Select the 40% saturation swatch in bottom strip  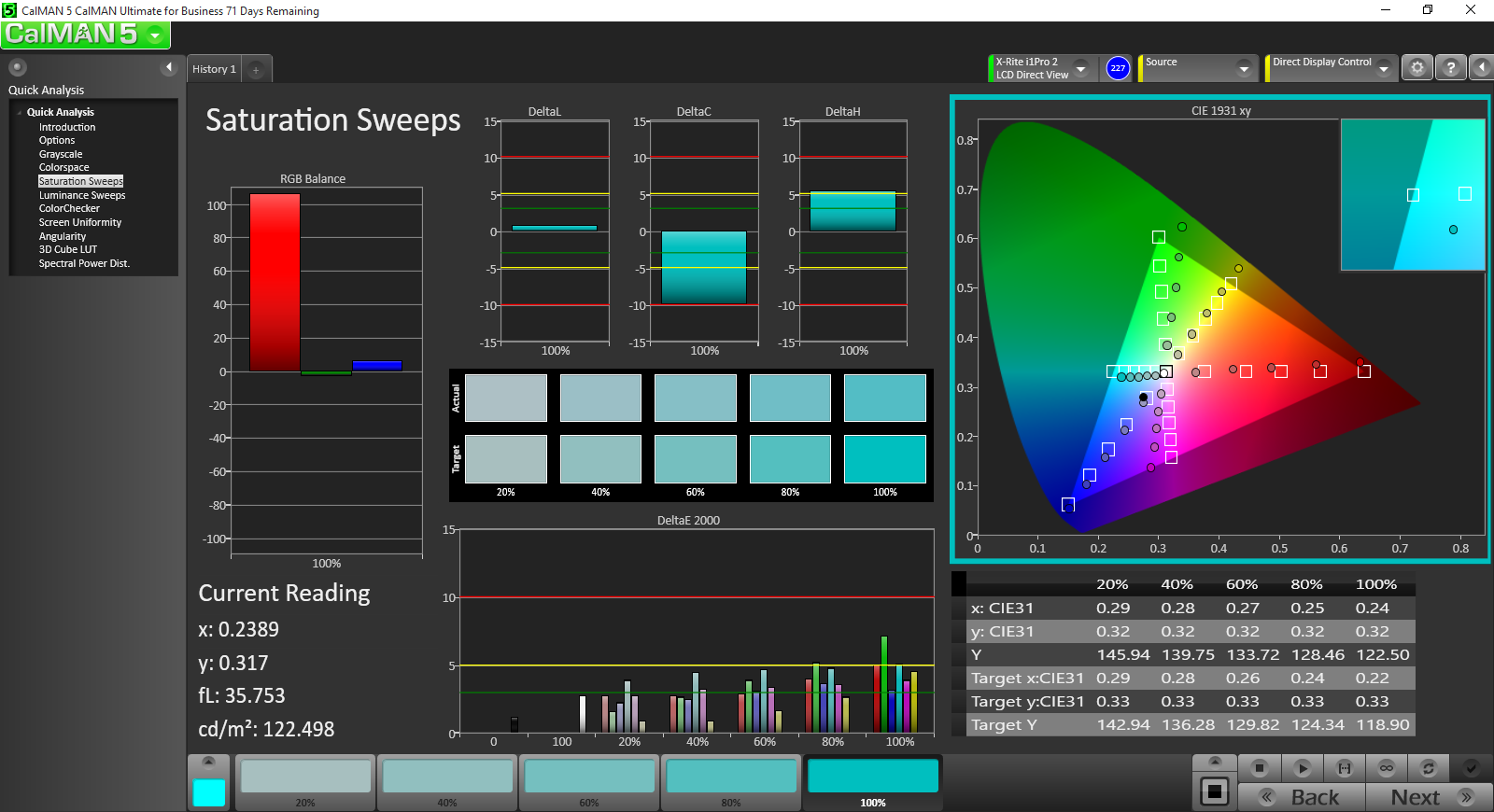[447, 782]
